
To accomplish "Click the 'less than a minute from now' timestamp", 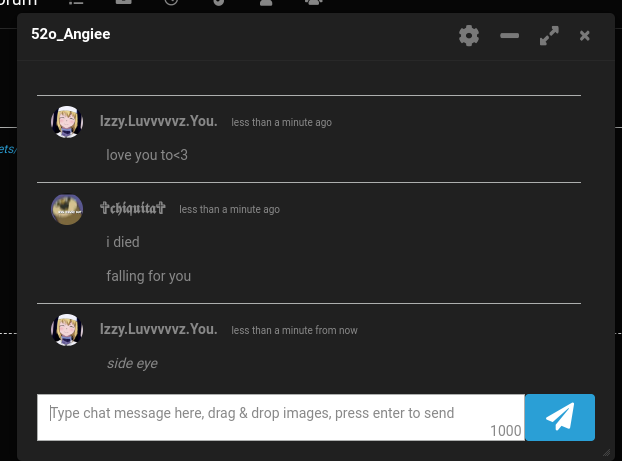I will pos(294,330).
